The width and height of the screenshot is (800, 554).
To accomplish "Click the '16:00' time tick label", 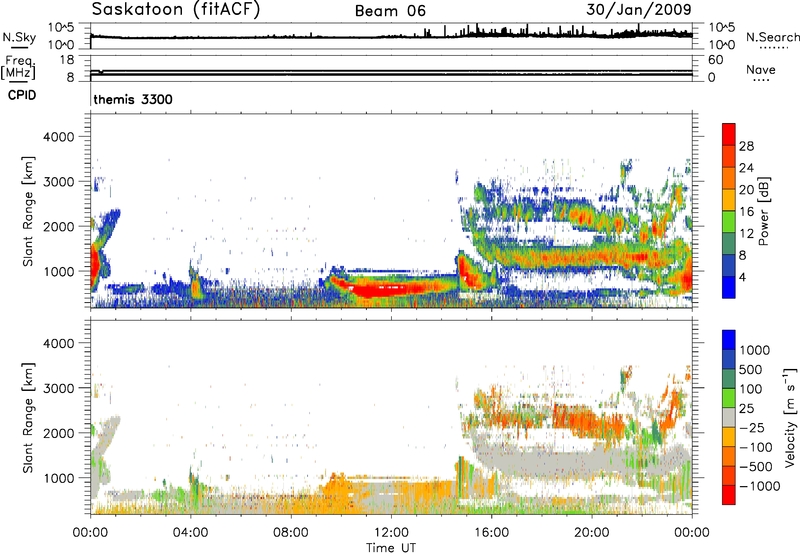I will tap(491, 533).
